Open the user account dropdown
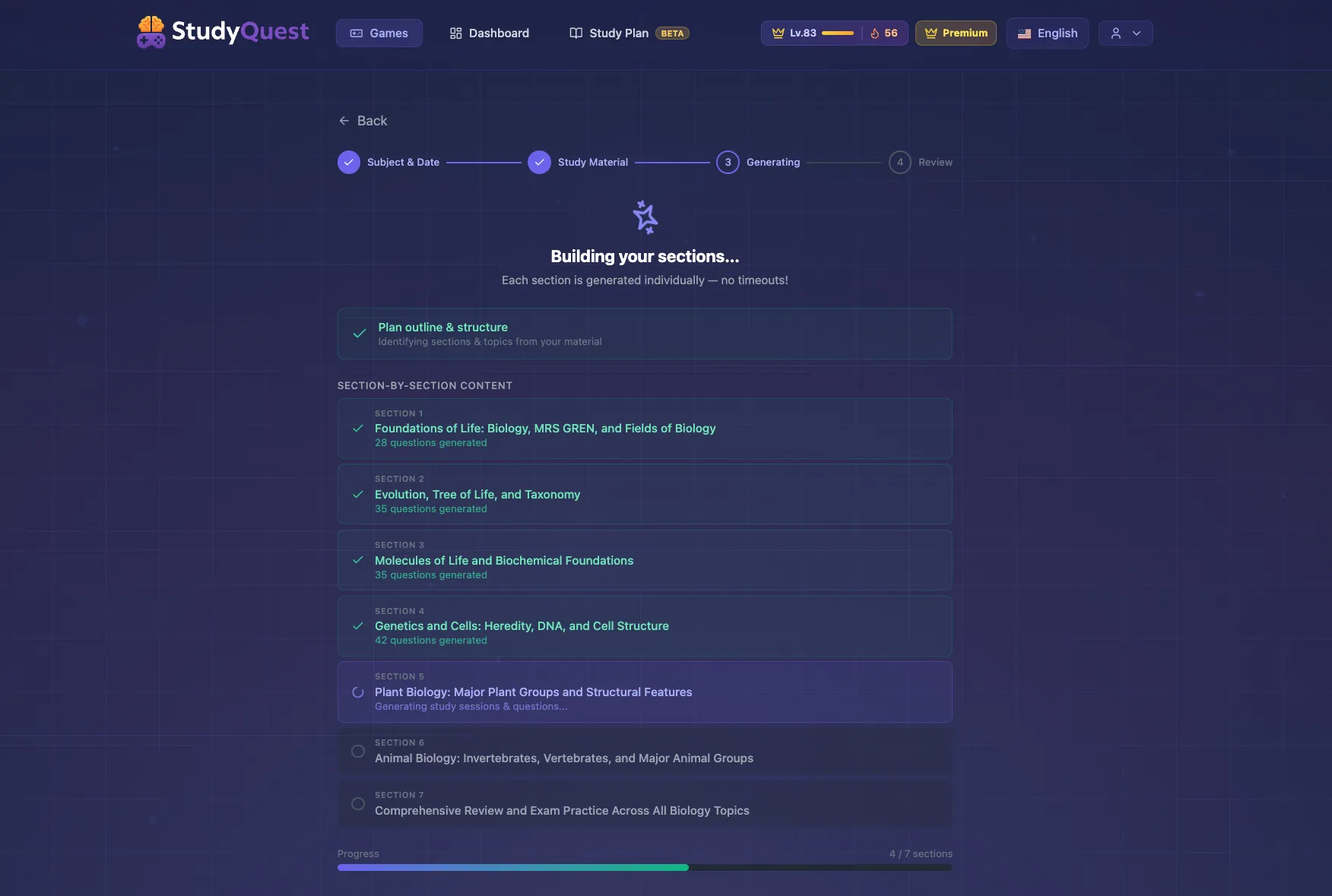Viewport: 1332px width, 896px height. [x=1125, y=33]
